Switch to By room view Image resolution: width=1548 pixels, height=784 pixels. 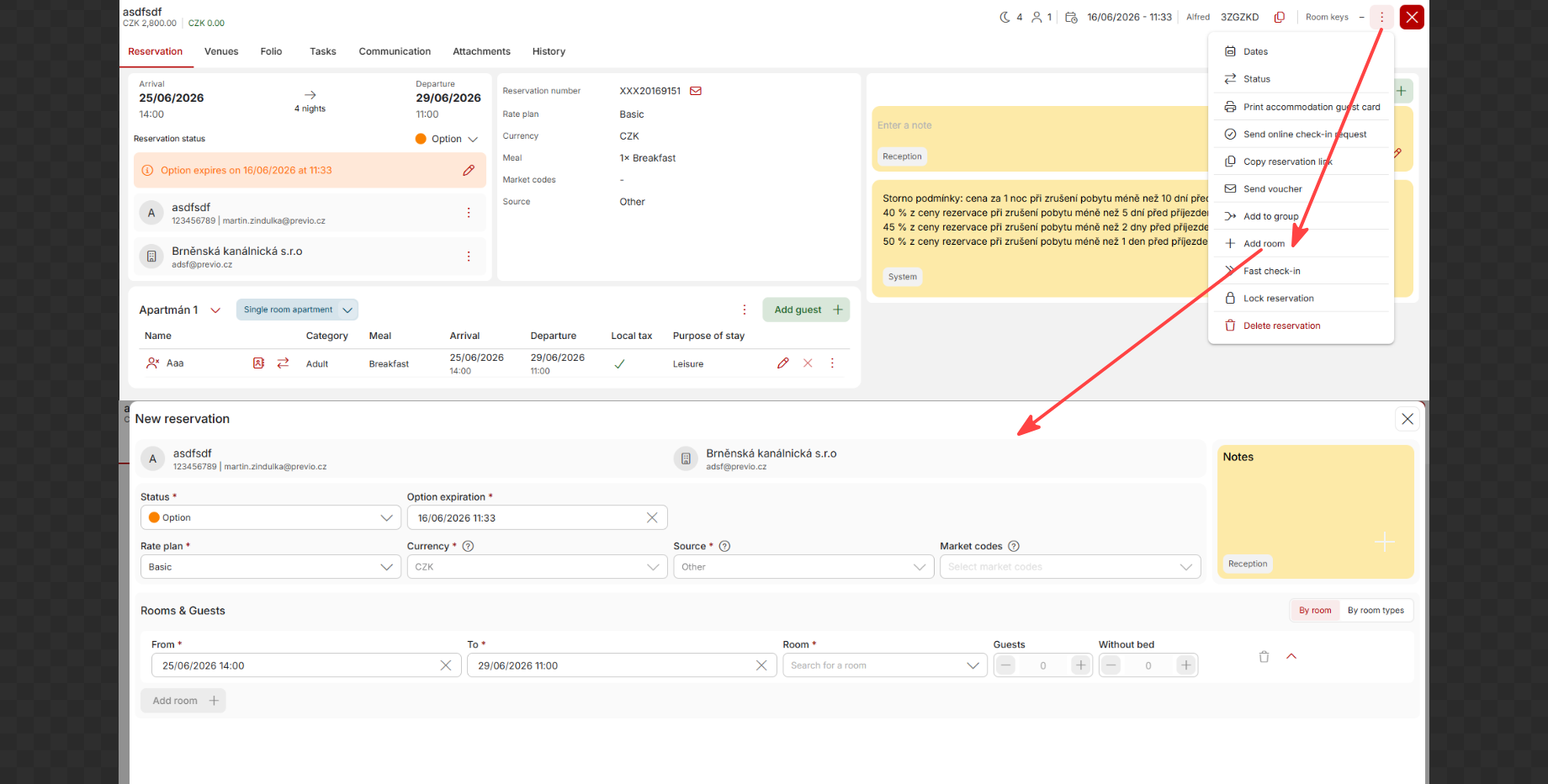(x=1315, y=611)
